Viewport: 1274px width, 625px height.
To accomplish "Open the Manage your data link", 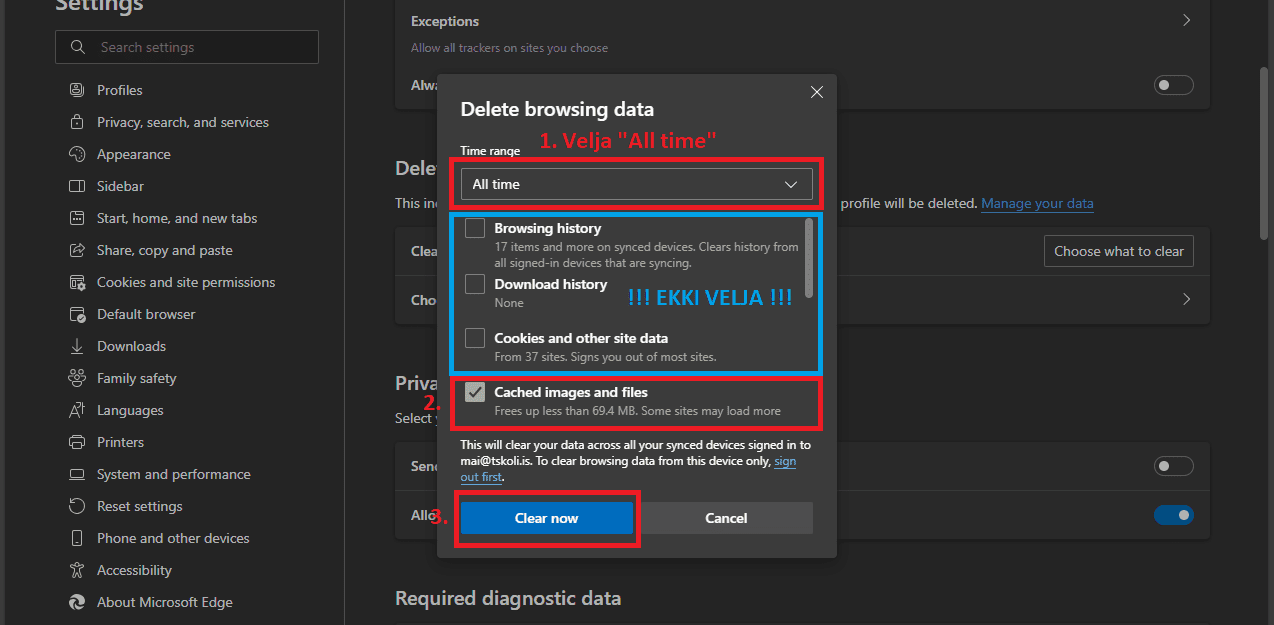I will [1037, 203].
